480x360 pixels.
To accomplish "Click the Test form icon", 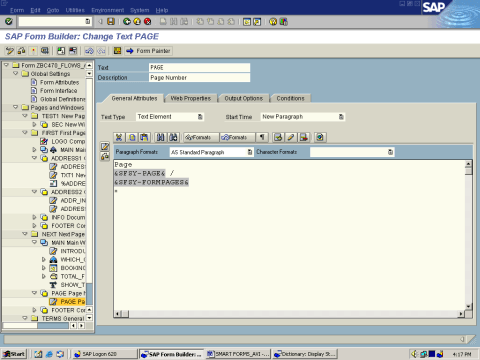I will [x=45, y=51].
